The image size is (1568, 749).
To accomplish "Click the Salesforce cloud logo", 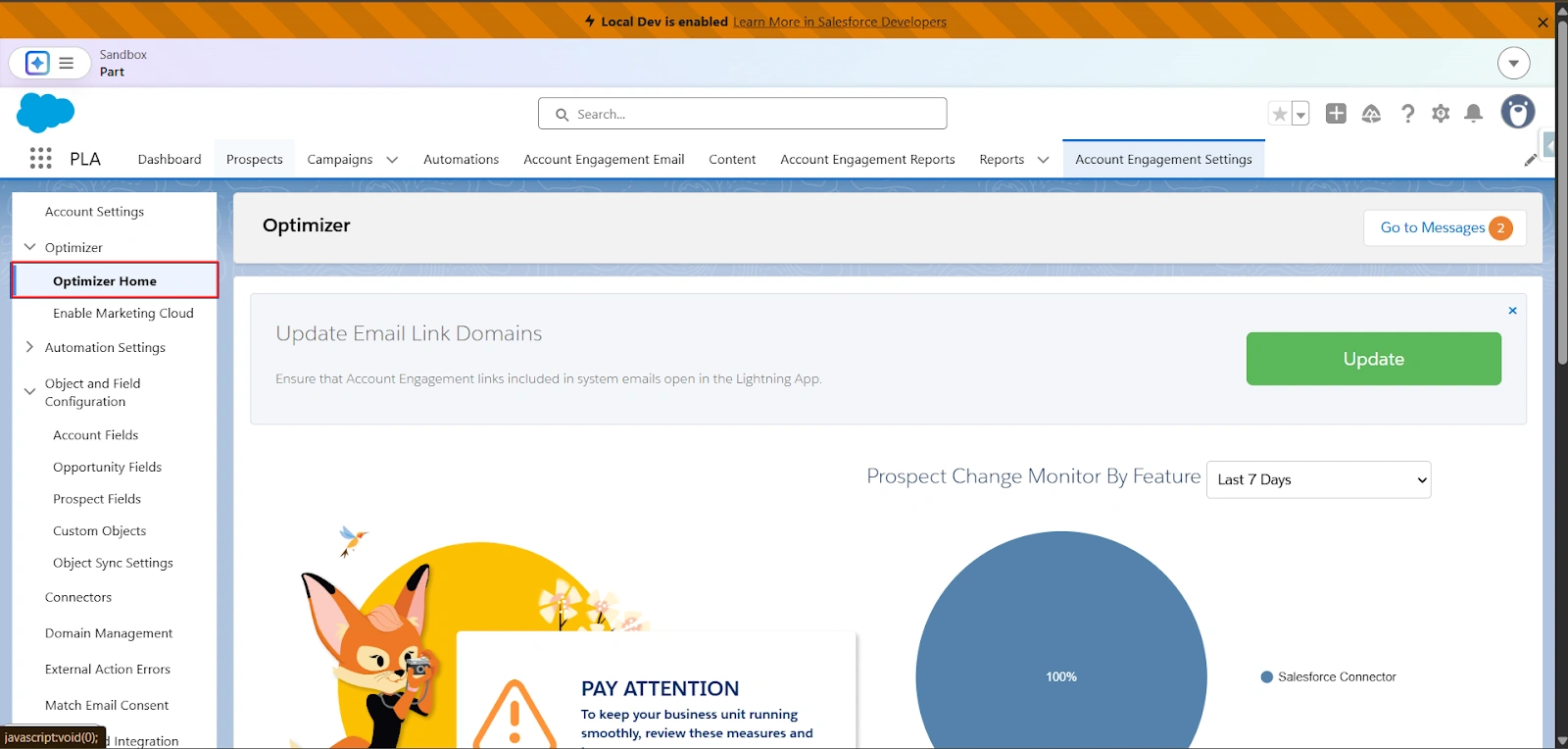I will click(45, 113).
